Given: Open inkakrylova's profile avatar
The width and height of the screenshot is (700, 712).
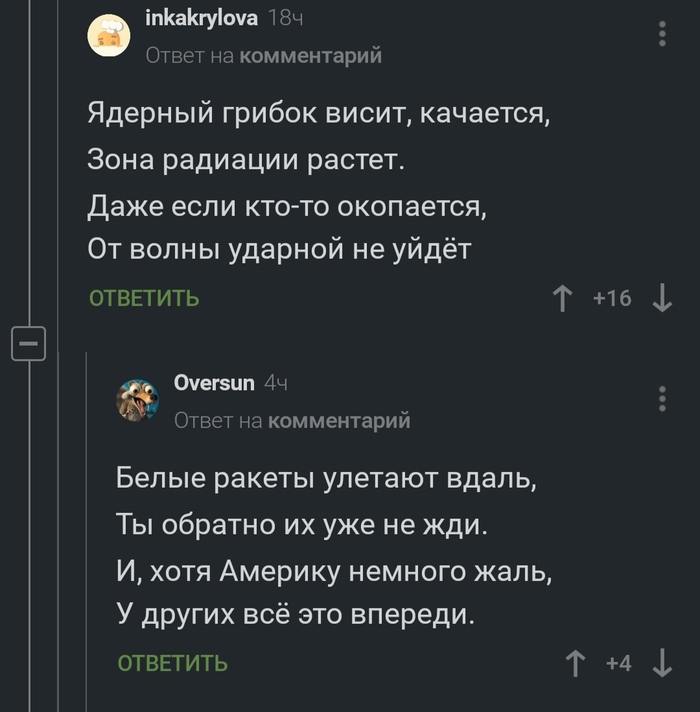Looking at the screenshot, I should [x=110, y=36].
